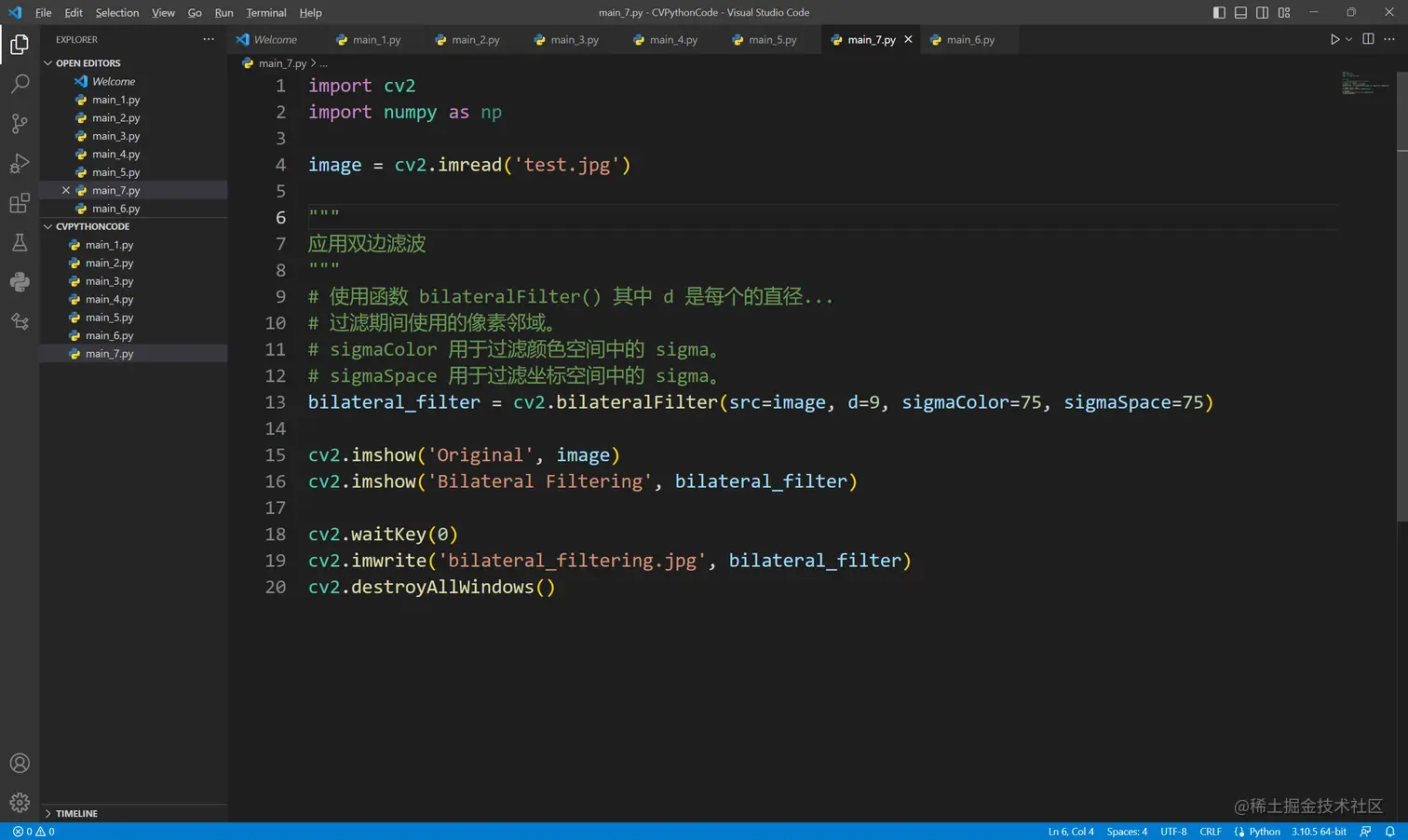Open the Run menu
This screenshot has width=1408, height=840.
pyautogui.click(x=223, y=12)
